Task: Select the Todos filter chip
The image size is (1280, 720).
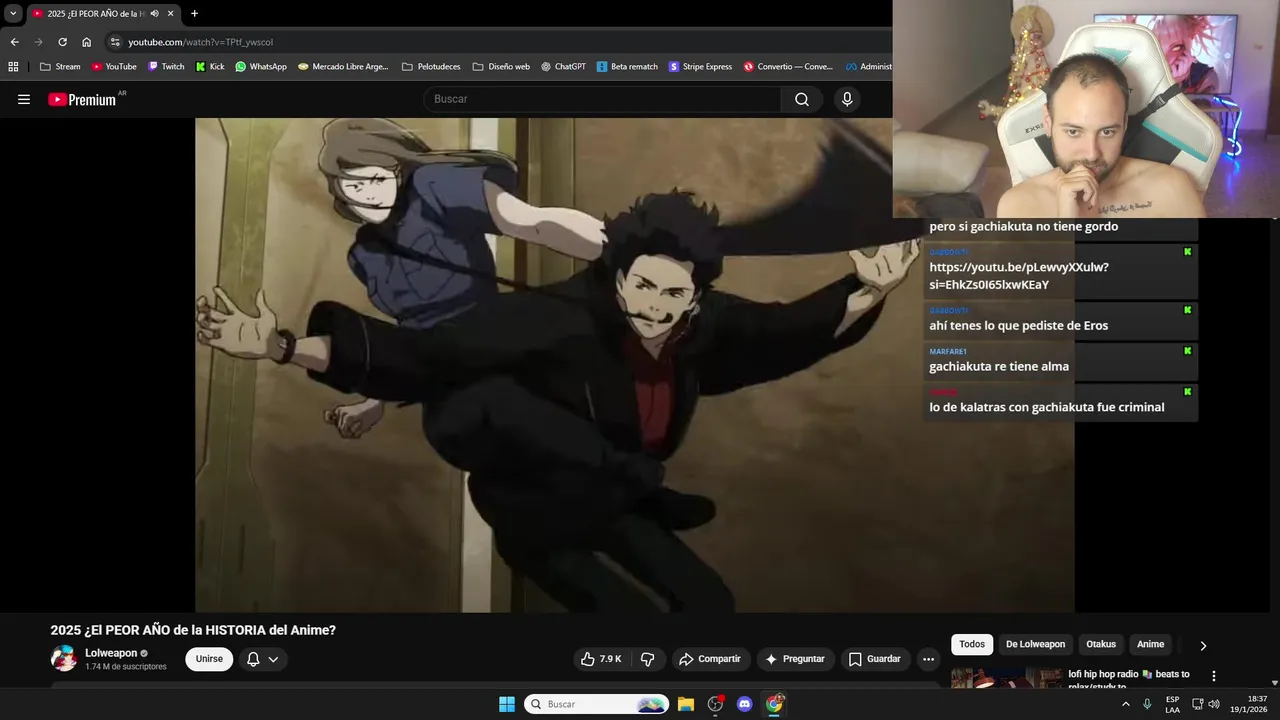Action: pos(972,644)
